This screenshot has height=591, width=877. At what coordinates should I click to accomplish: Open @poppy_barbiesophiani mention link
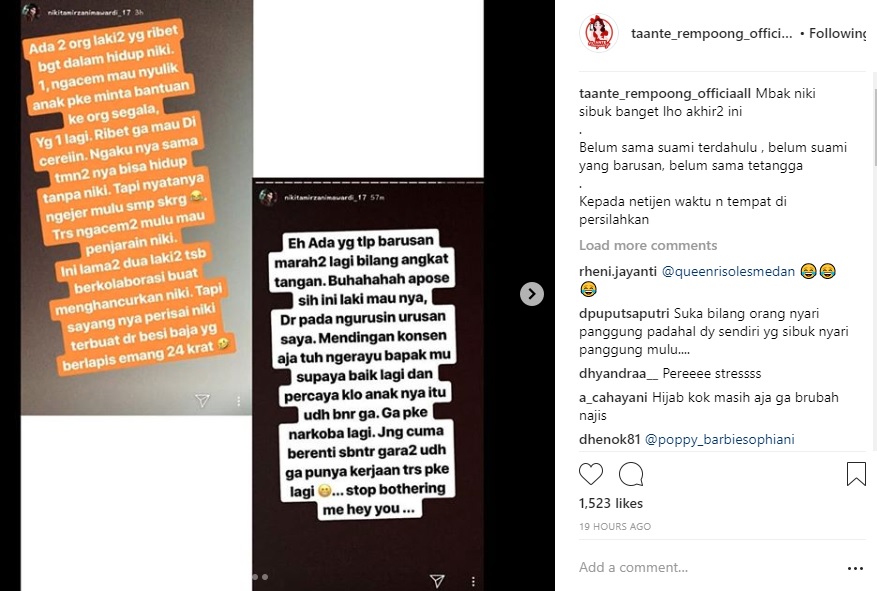point(719,439)
